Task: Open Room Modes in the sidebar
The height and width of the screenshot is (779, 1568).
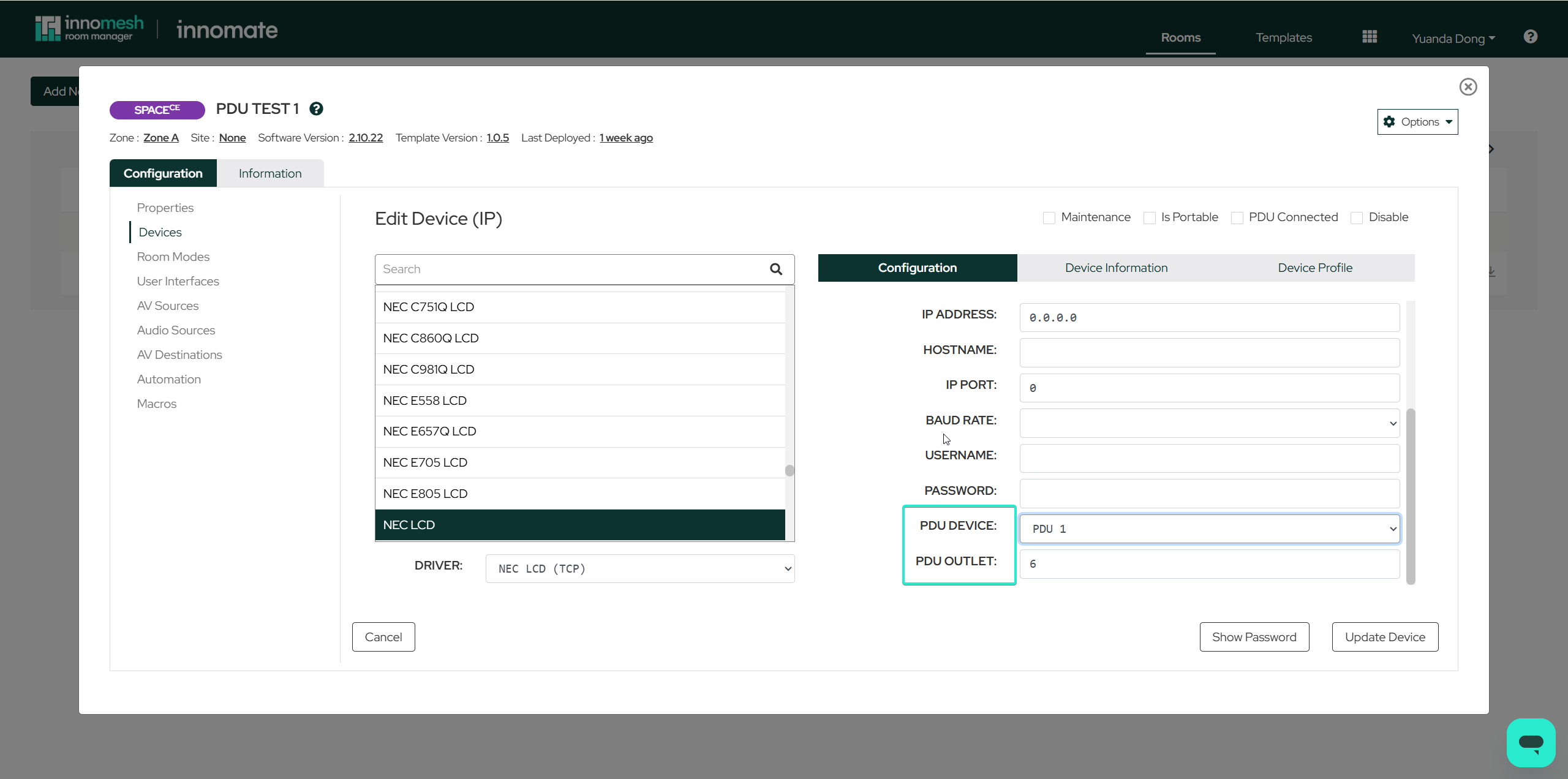Action: (173, 257)
